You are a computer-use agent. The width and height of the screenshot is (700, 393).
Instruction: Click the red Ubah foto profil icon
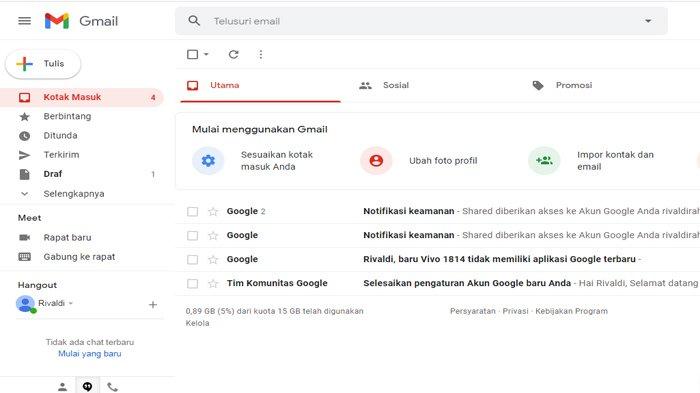(x=376, y=160)
